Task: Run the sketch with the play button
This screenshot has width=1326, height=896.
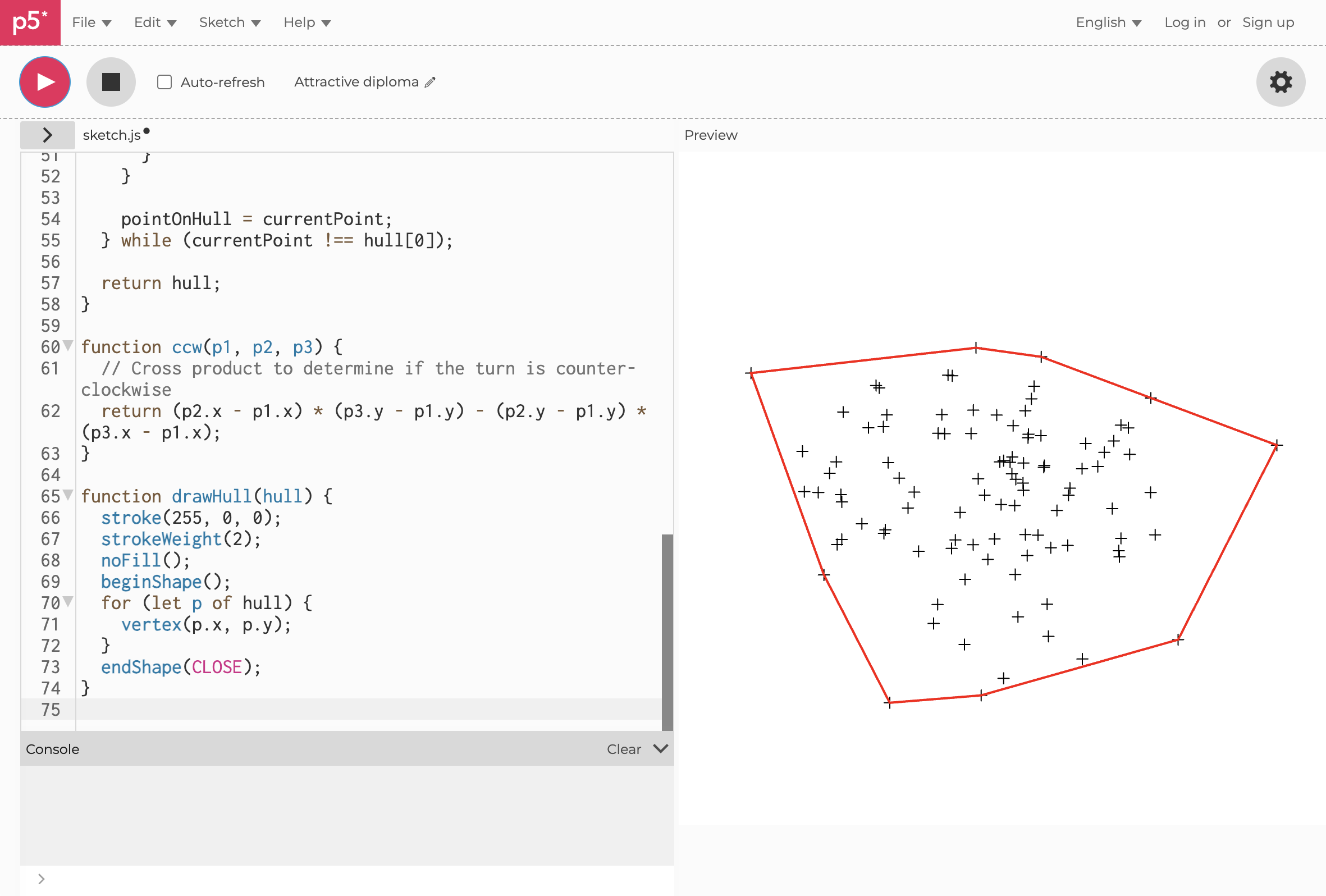Action: pos(45,82)
